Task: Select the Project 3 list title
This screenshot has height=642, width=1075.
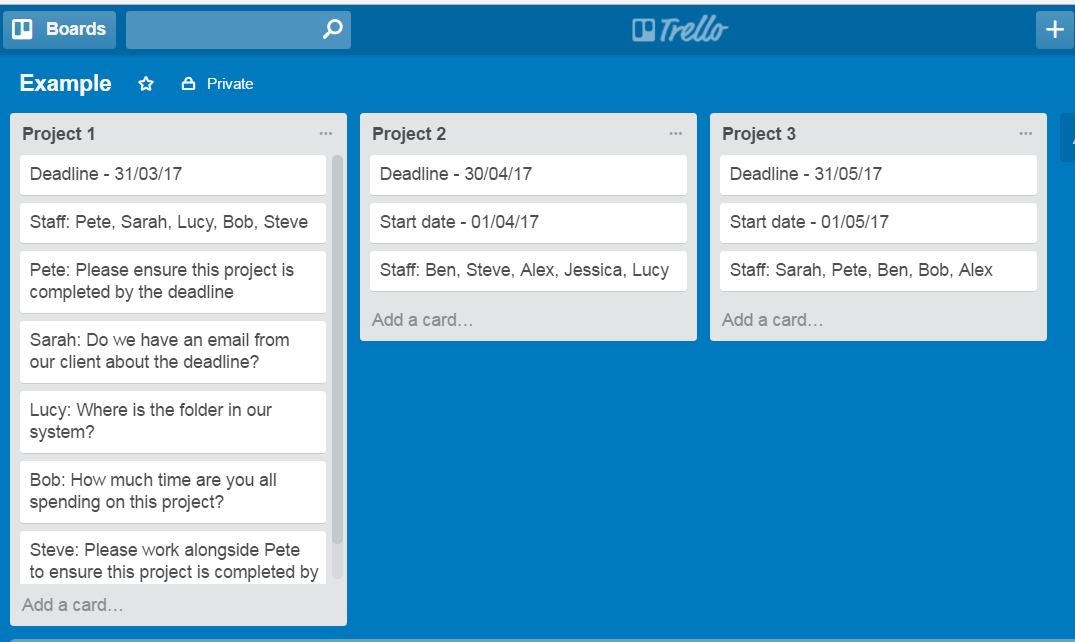Action: click(759, 134)
